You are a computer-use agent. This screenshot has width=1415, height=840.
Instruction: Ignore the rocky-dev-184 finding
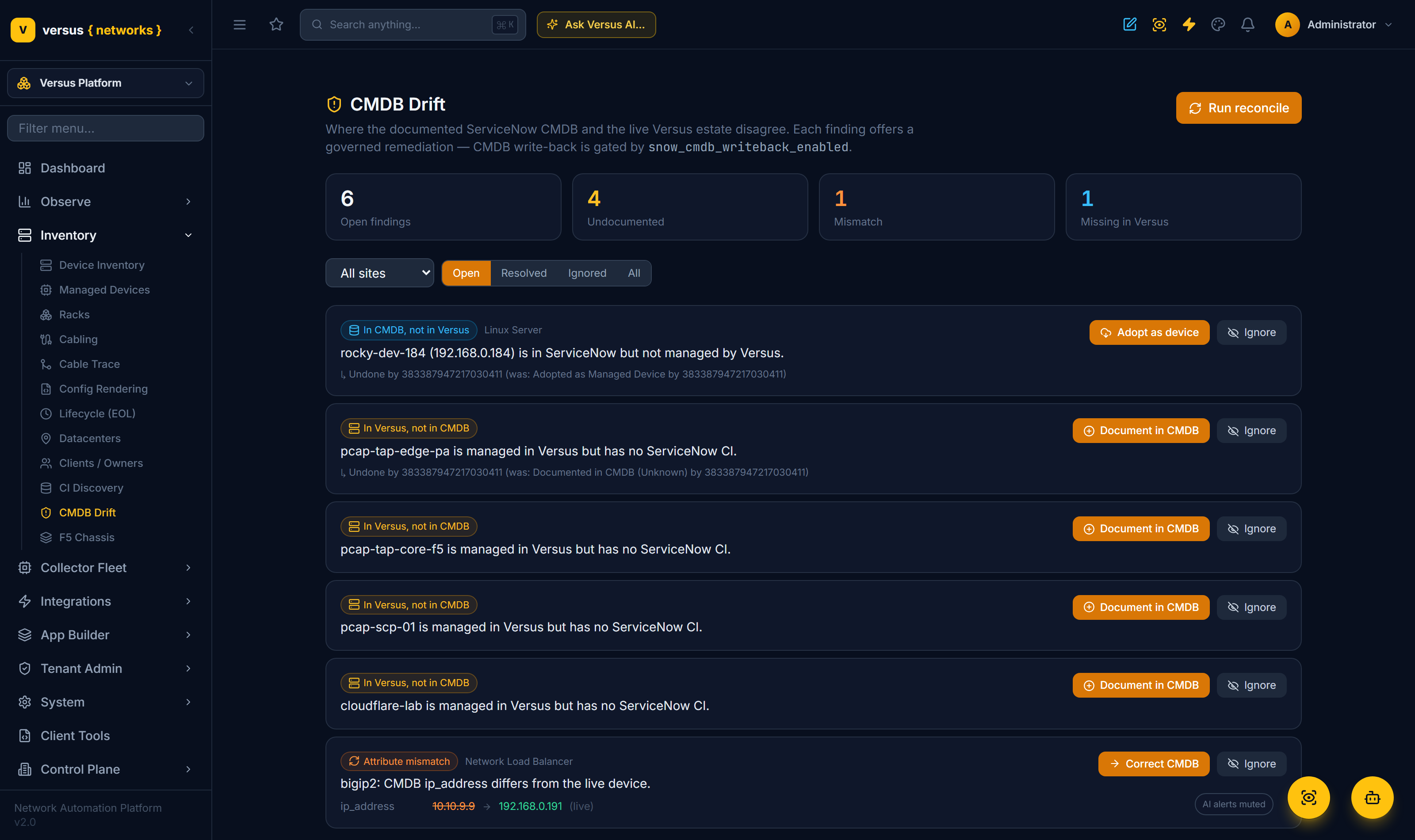point(1251,332)
